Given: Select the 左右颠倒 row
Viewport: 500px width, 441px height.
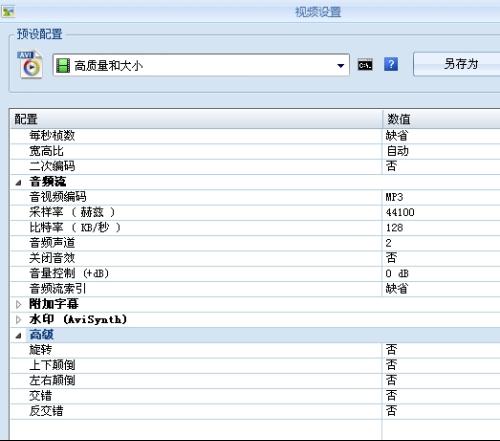Looking at the screenshot, I should point(255,381).
